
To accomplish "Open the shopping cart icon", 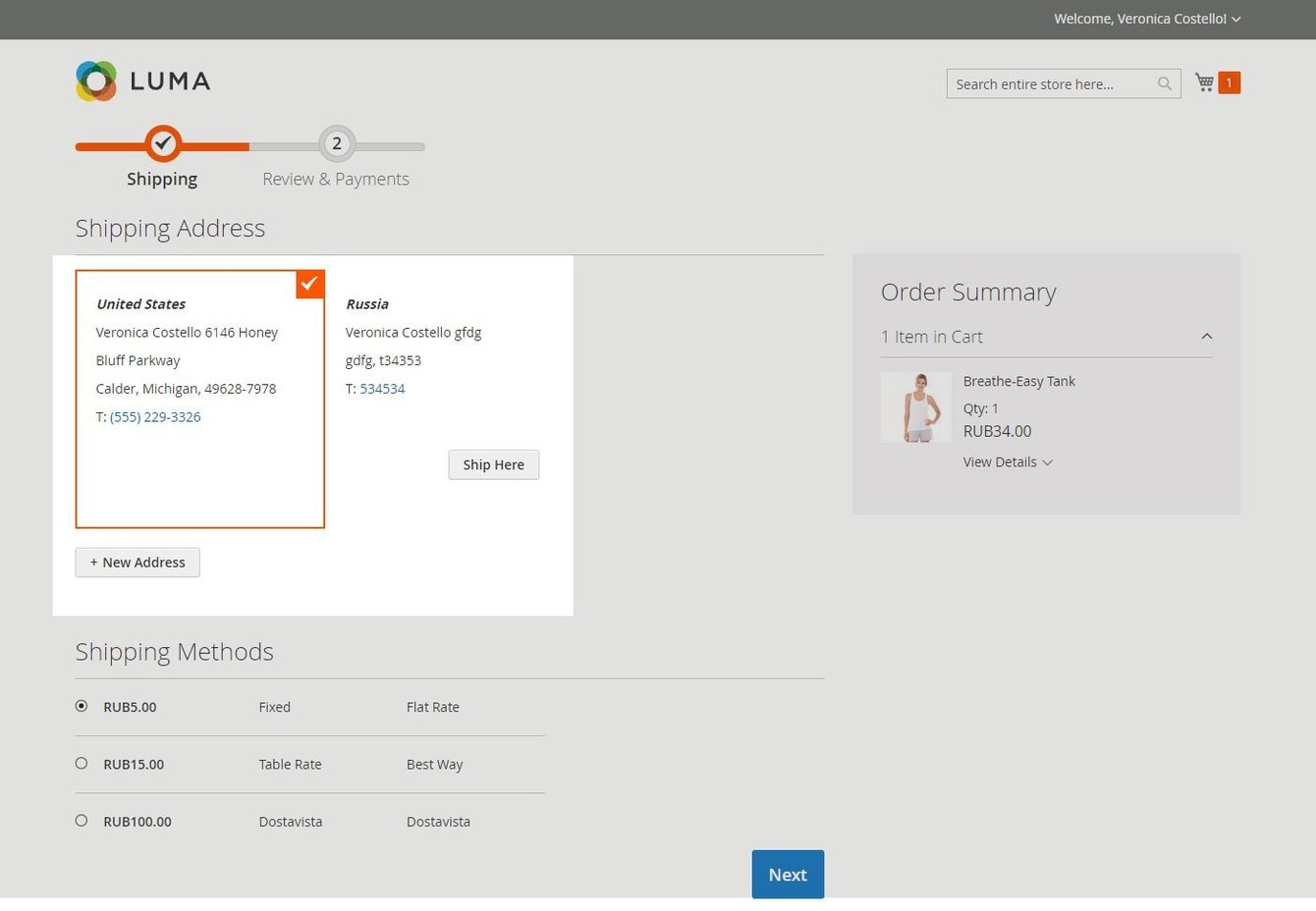I will [1204, 82].
